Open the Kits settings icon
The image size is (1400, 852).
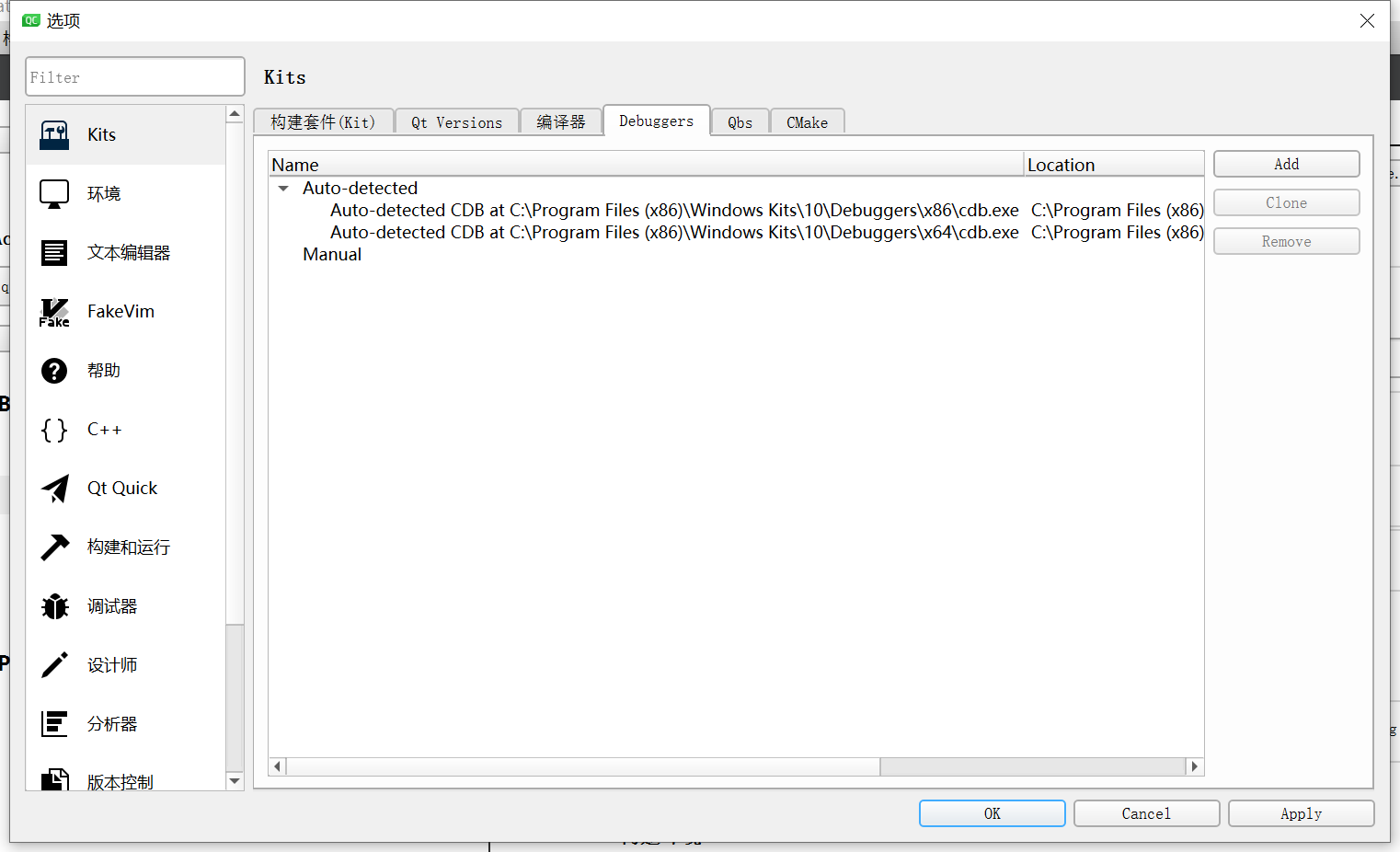click(x=54, y=135)
